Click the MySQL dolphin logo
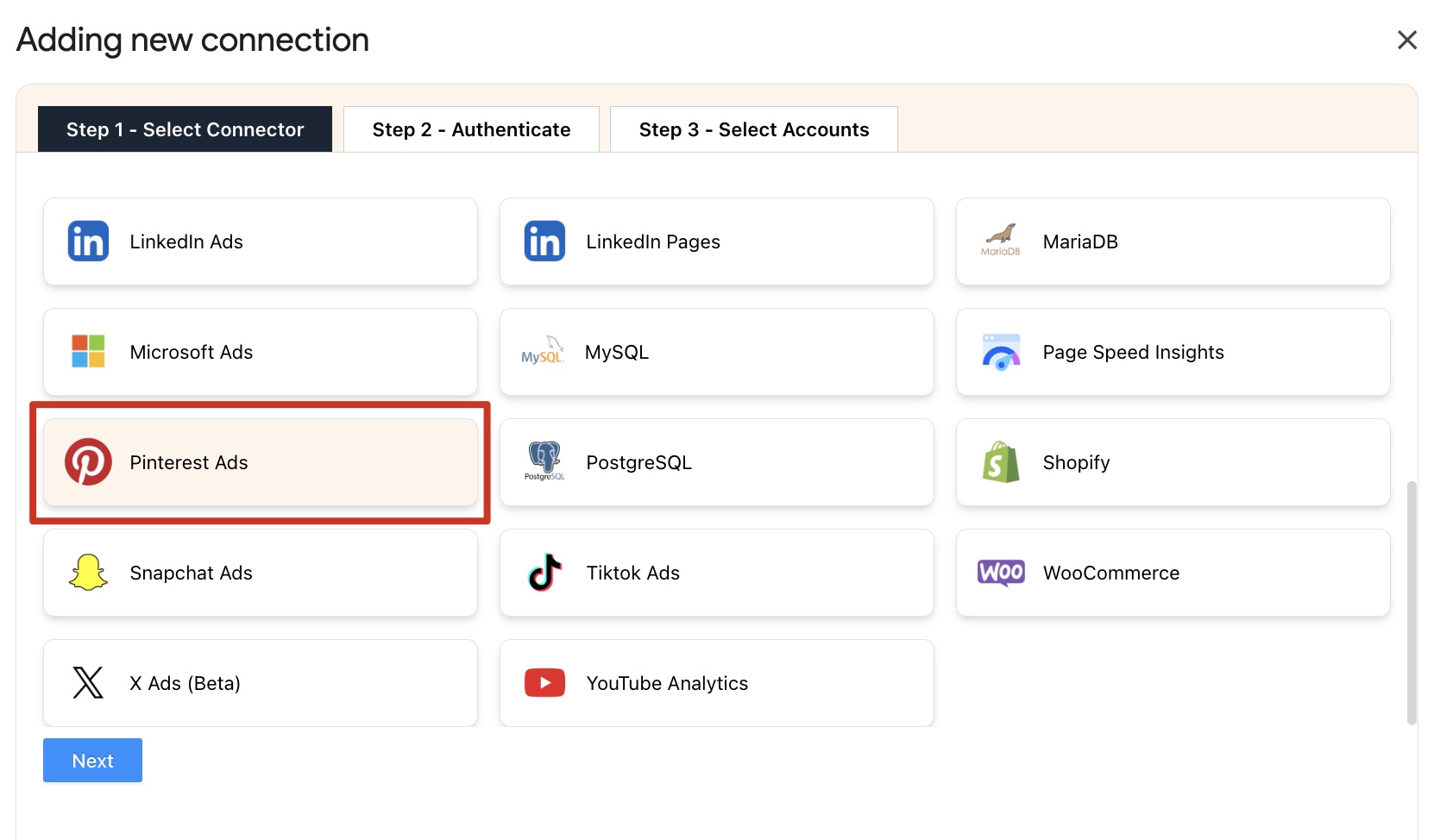 544,352
